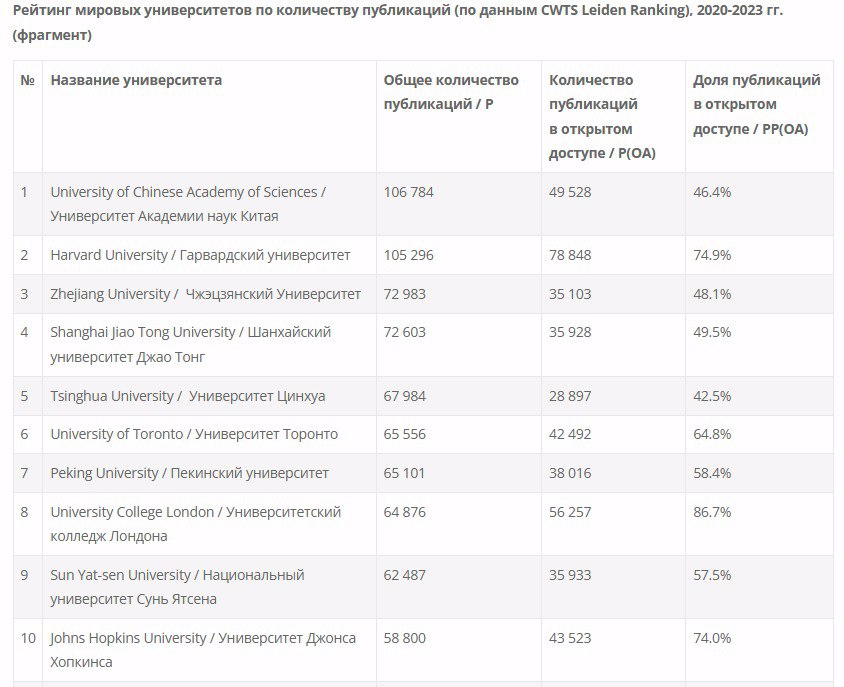The width and height of the screenshot is (844, 687).
Task: Click total publications value 106 784
Action: [x=409, y=192]
